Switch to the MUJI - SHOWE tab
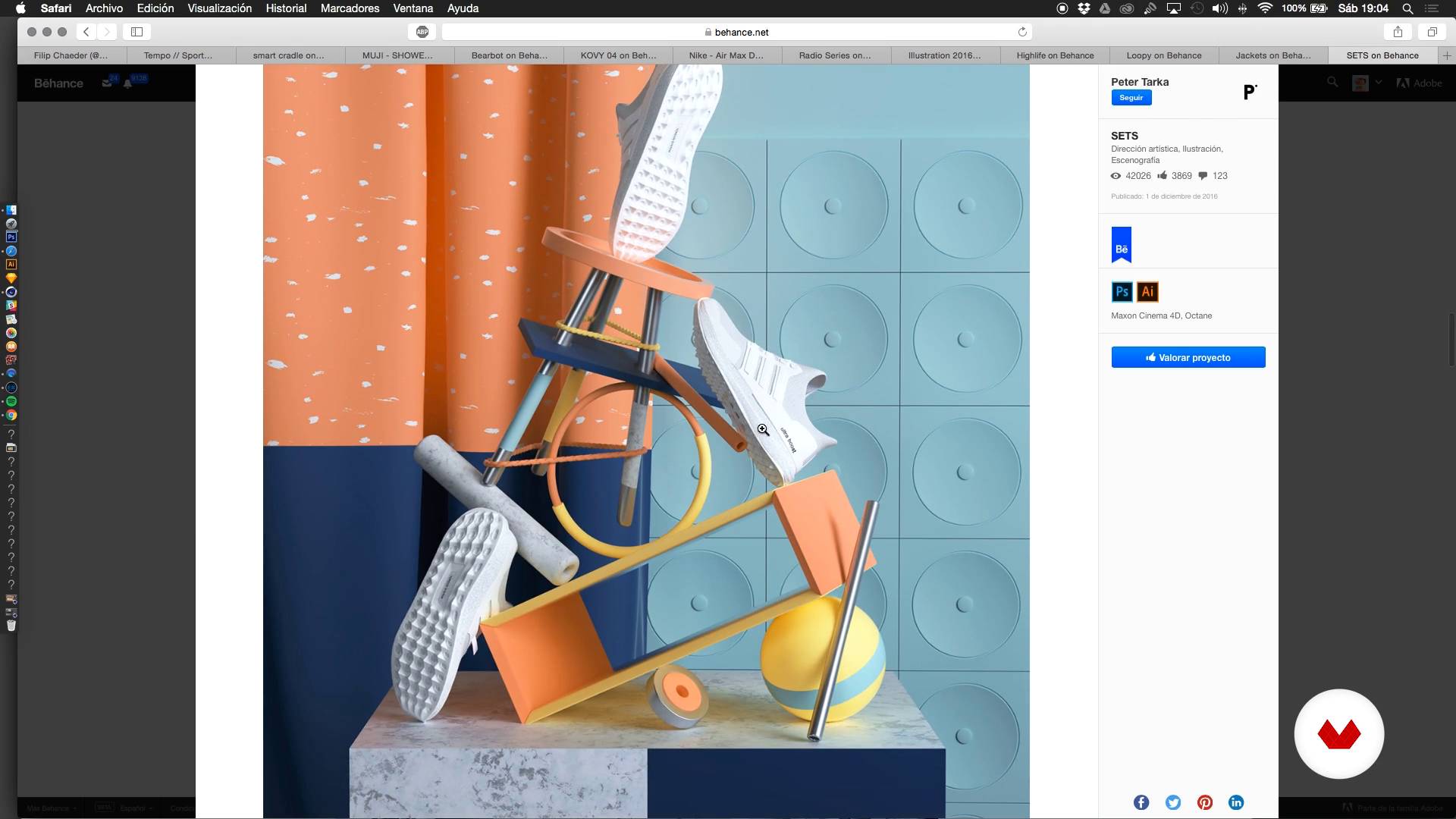 (x=397, y=55)
